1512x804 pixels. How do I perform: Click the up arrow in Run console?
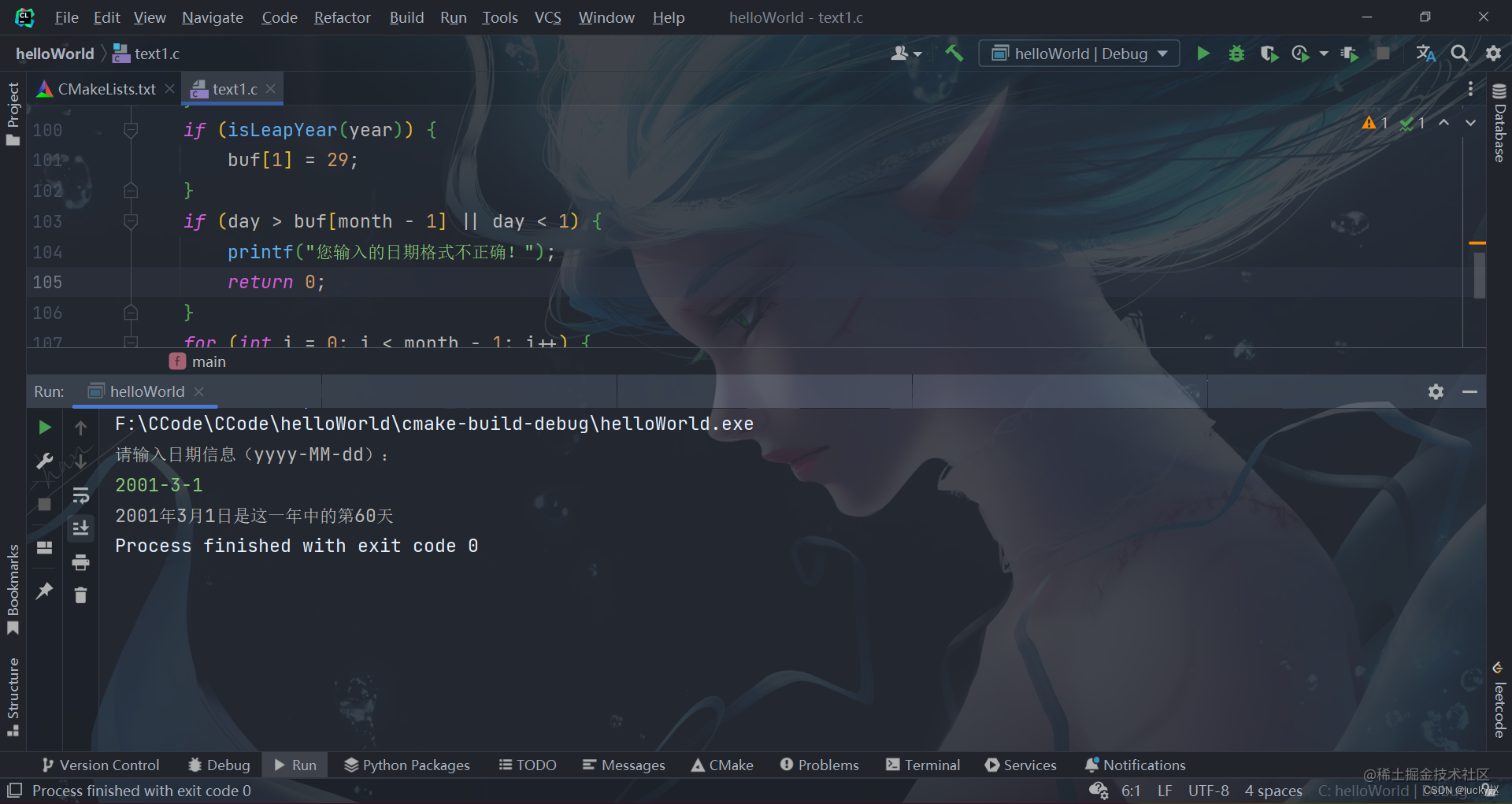pos(80,428)
